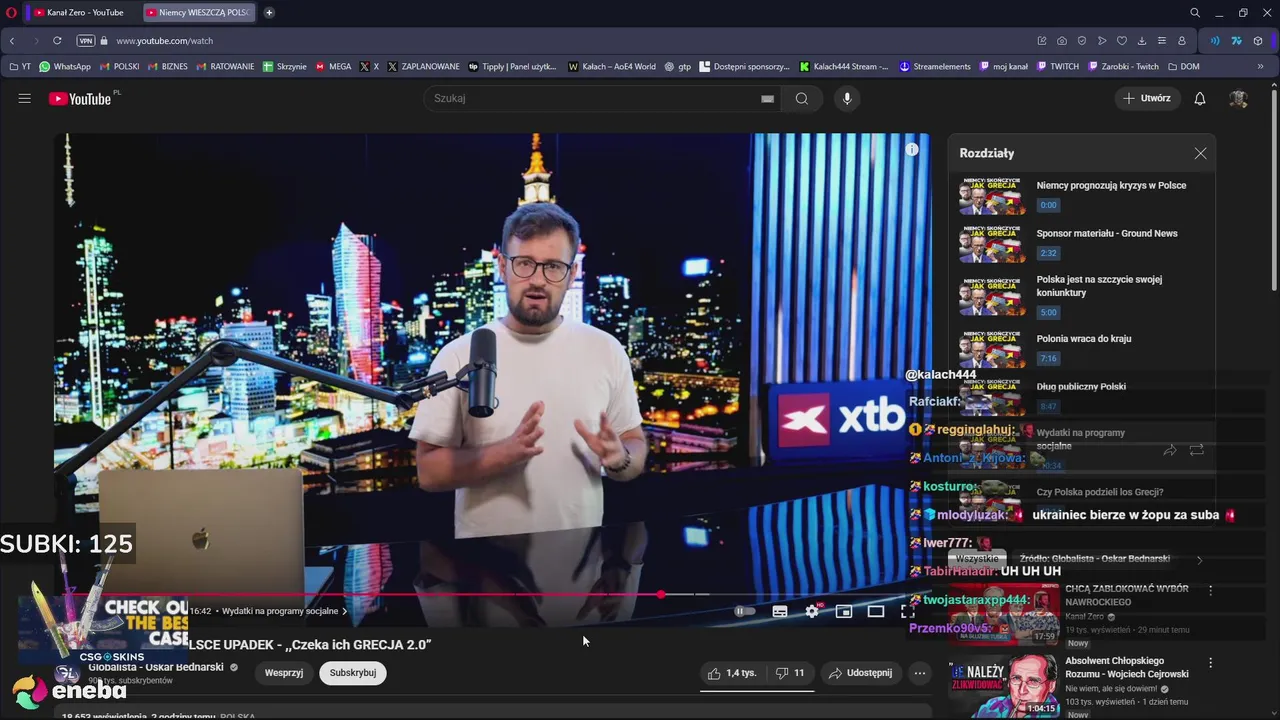Screen dimensions: 1280x720
Task: Open options for the Absolwent Chłopskiego Rozumu video
Action: (1211, 663)
